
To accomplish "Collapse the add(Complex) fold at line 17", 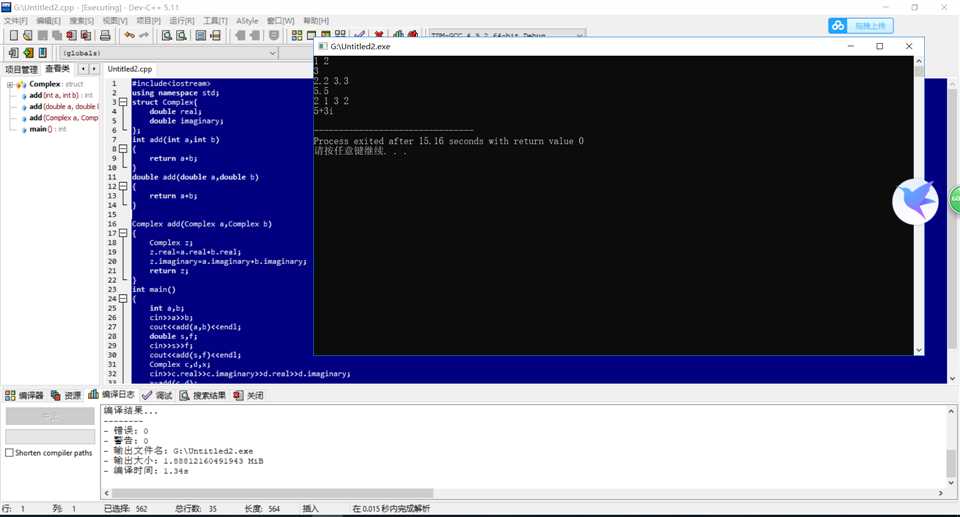I will (x=123, y=233).
